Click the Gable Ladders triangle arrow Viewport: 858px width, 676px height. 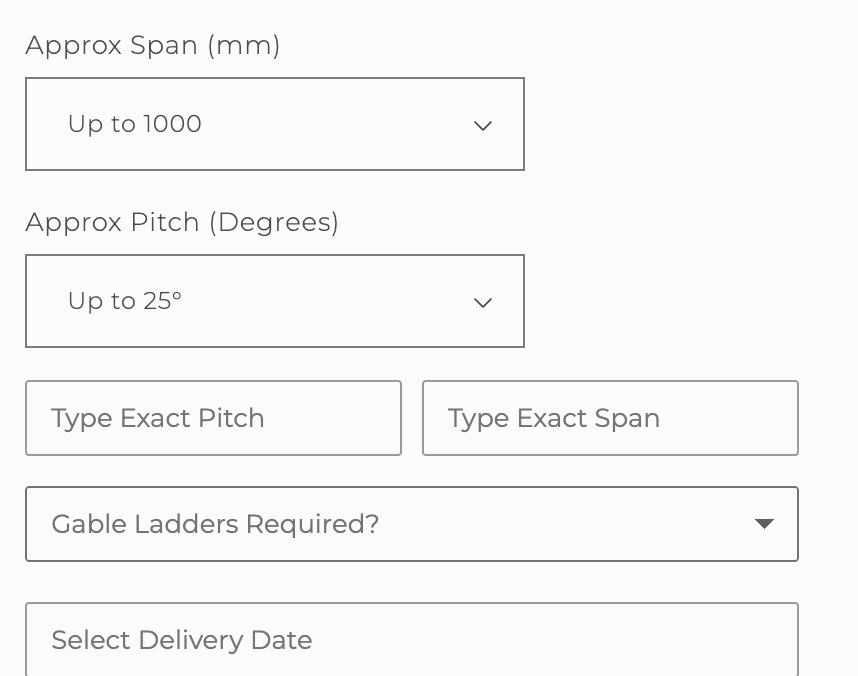click(x=764, y=524)
